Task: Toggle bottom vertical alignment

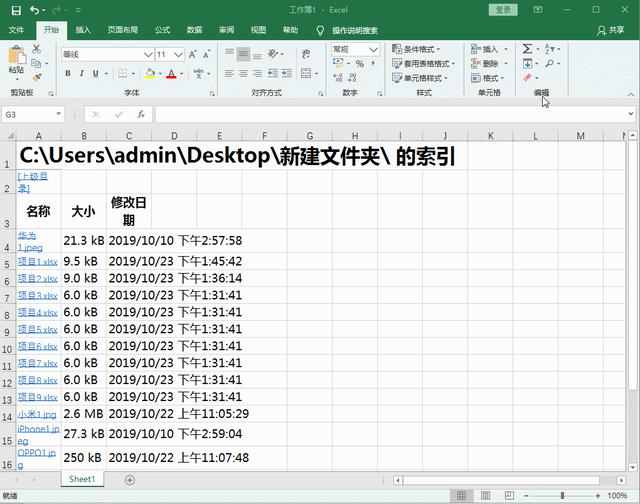Action: tap(257, 54)
